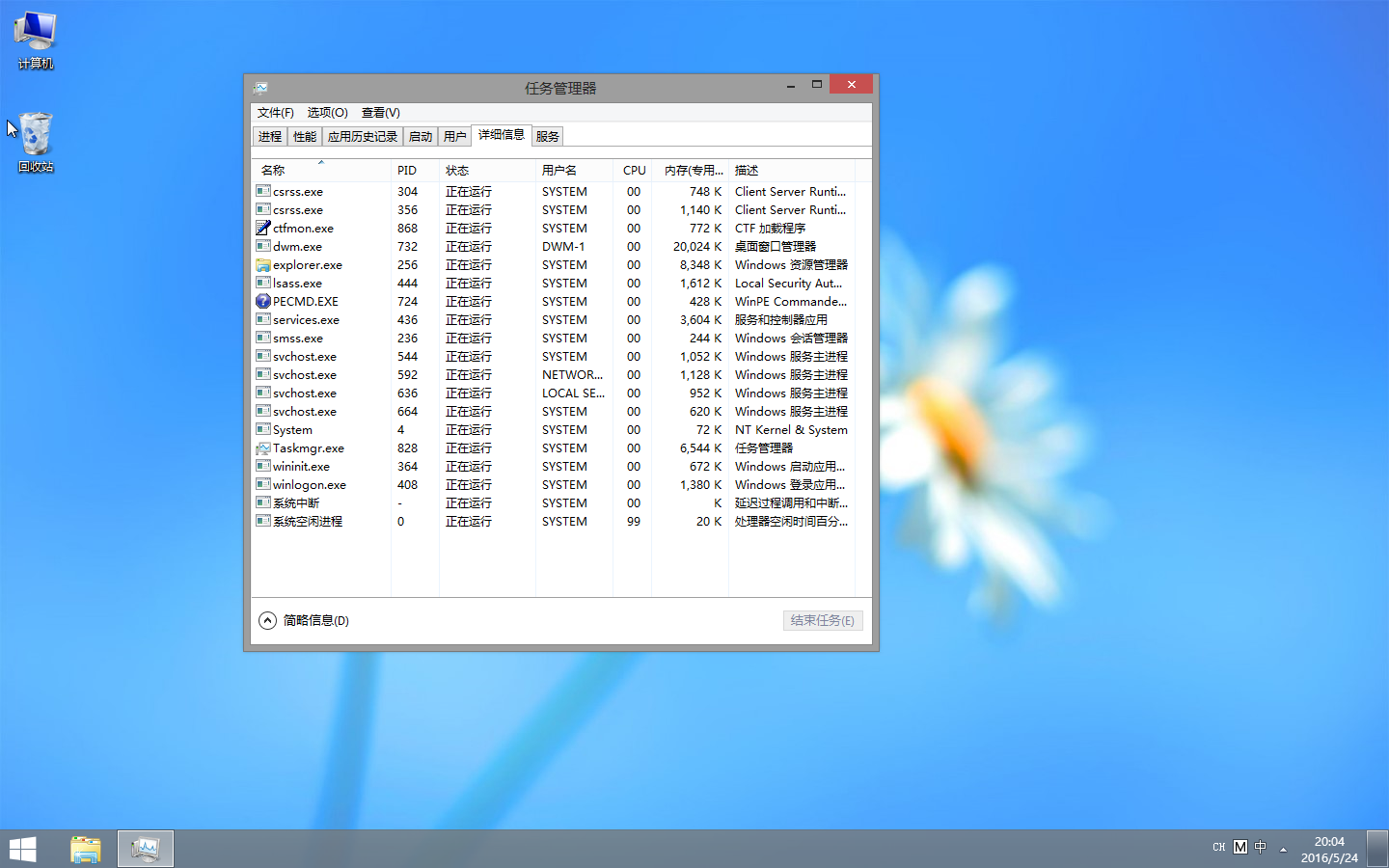Select svchost.exe with PID 664
The width and height of the screenshot is (1389, 868).
click(554, 411)
